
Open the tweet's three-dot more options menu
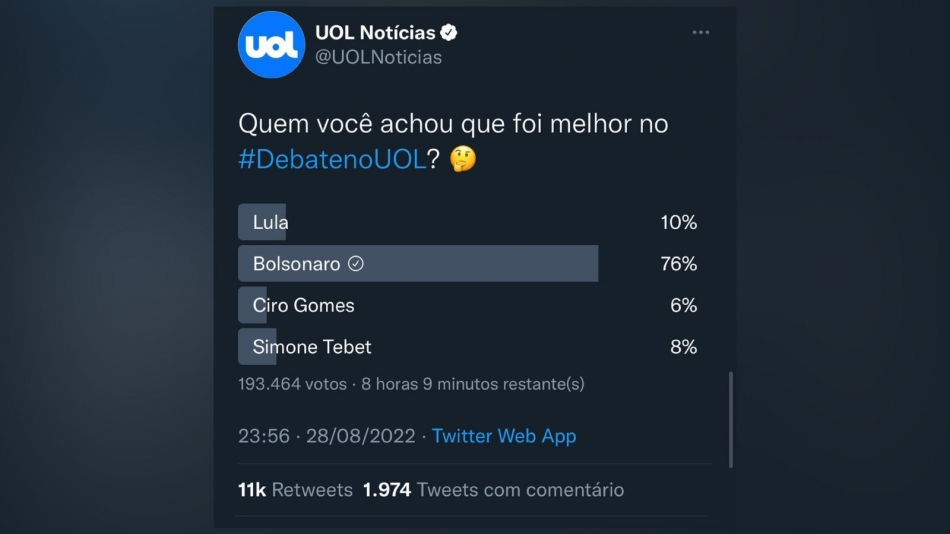pos(701,33)
